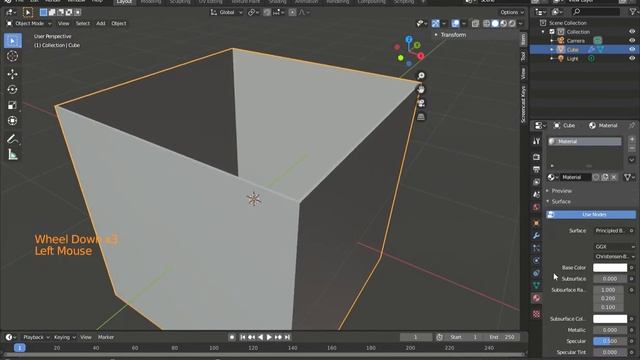The width and height of the screenshot is (640, 360).
Task: Open the Surface shader Principled BSDF selector
Action: coord(611,231)
